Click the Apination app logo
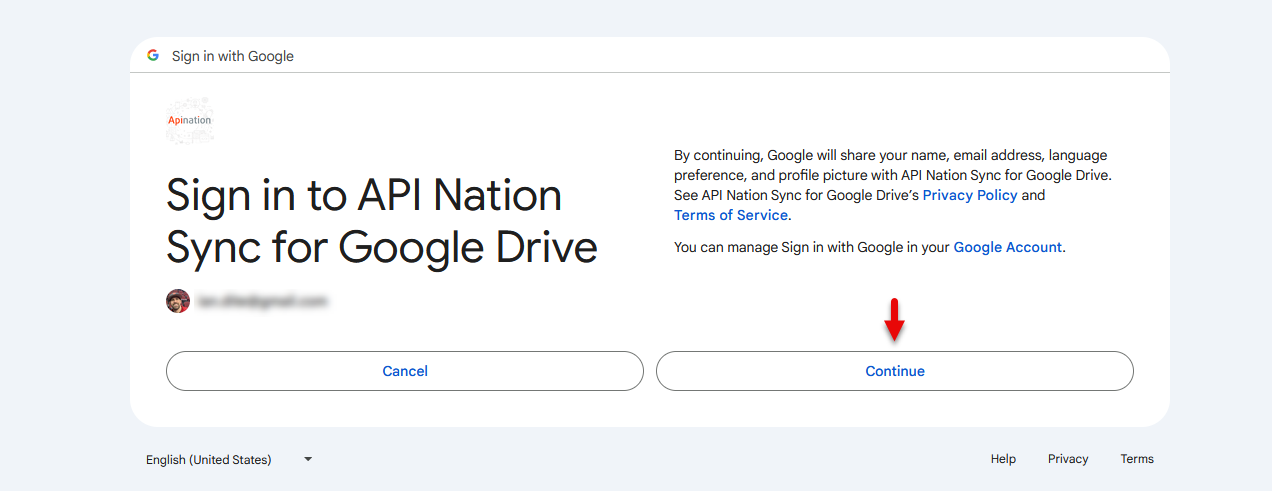 click(190, 120)
